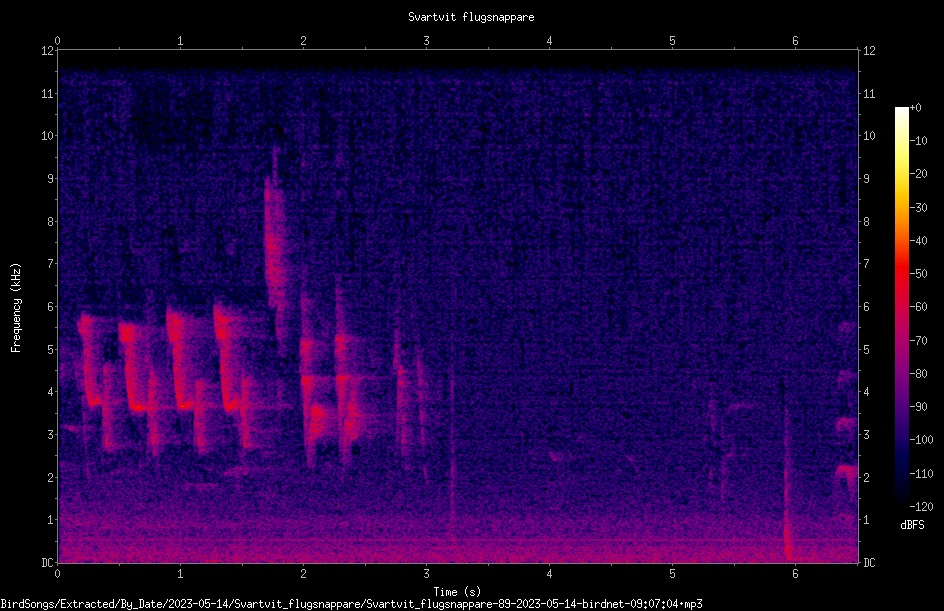Click the 12 kHz label on left axis

click(x=48, y=51)
